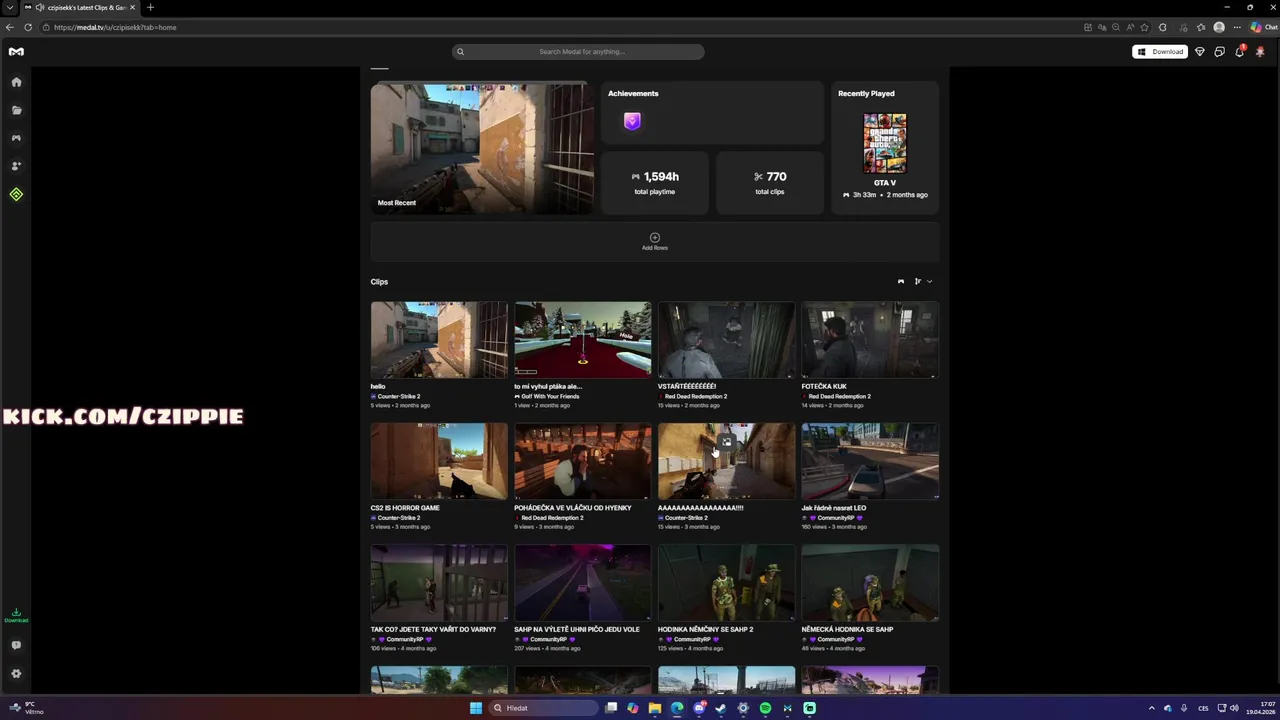
Task: Open the Most Recent clip preview
Action: [x=482, y=148]
